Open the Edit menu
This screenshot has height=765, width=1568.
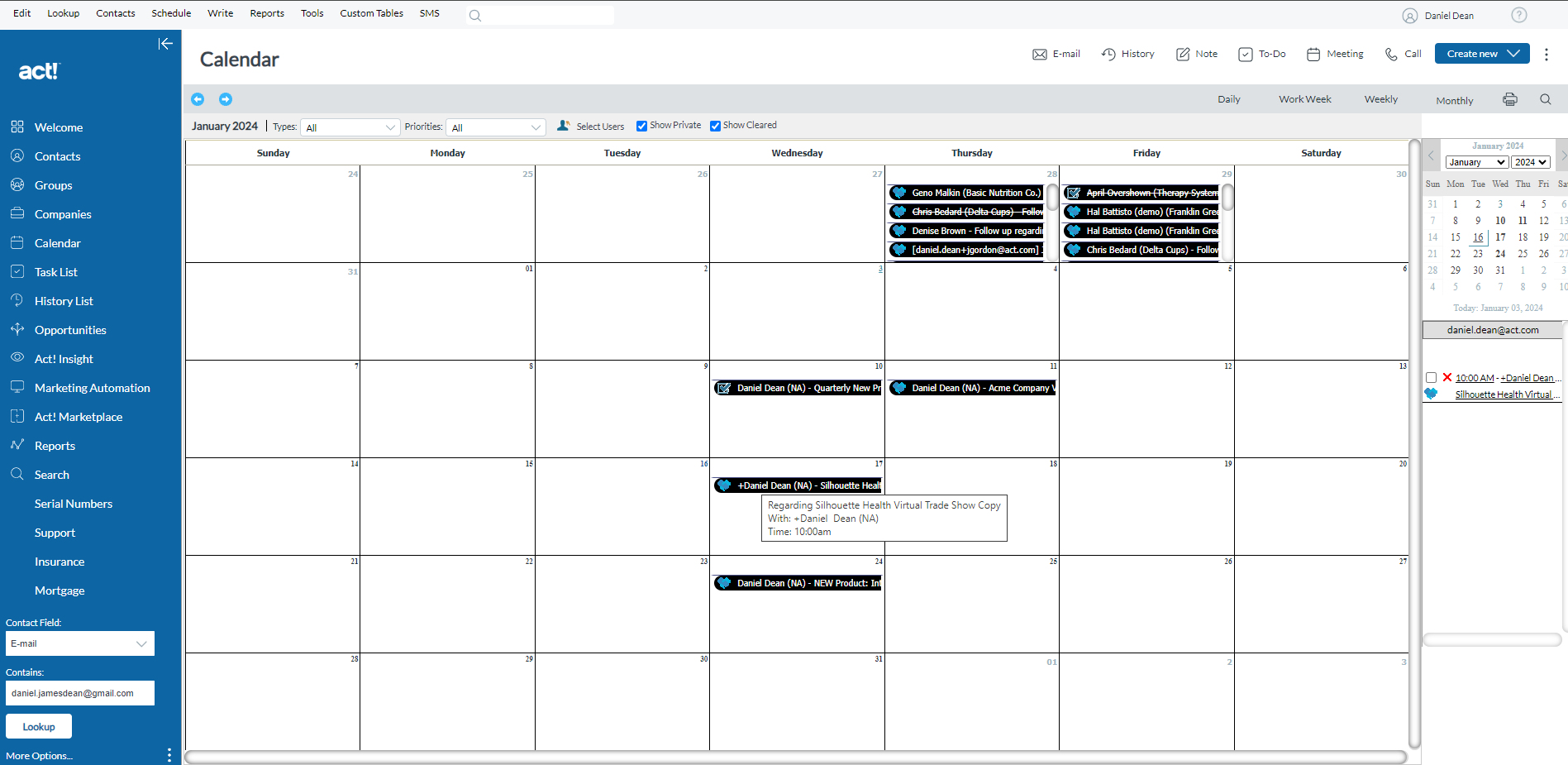(x=22, y=13)
